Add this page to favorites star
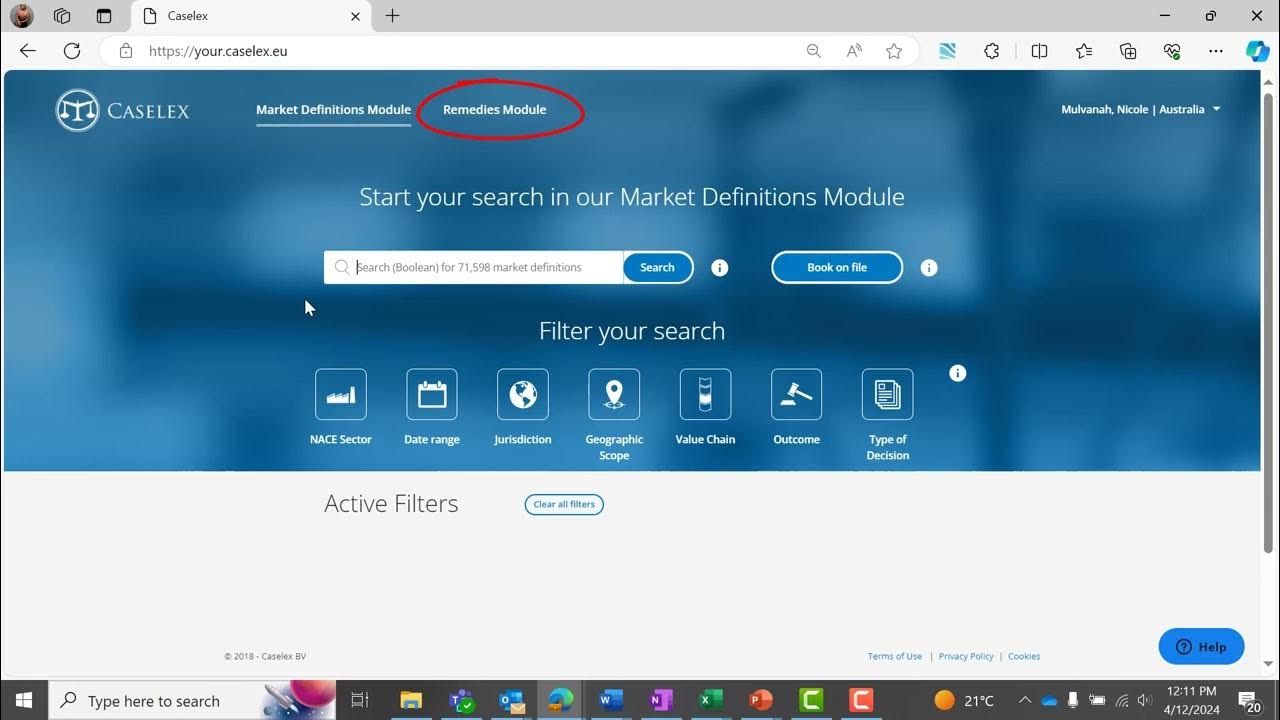This screenshot has height=720, width=1280. [x=894, y=51]
